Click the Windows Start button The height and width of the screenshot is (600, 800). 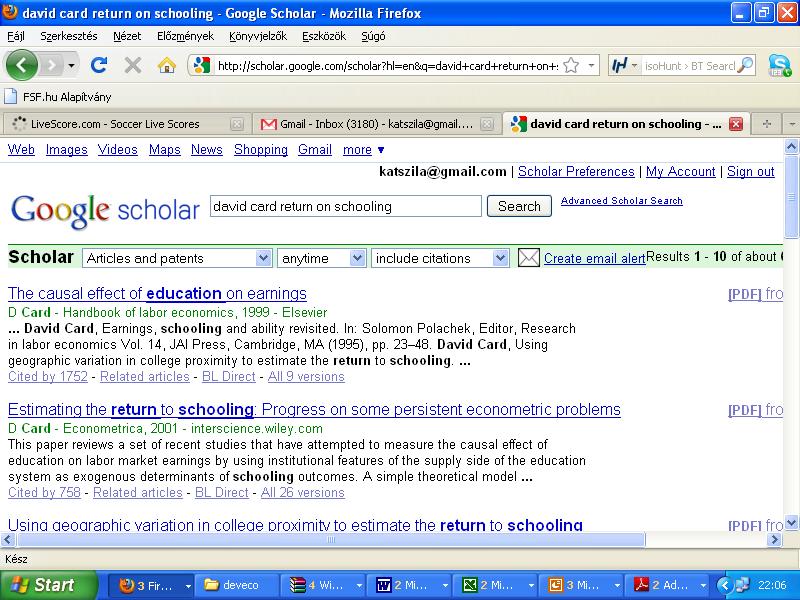point(49,585)
